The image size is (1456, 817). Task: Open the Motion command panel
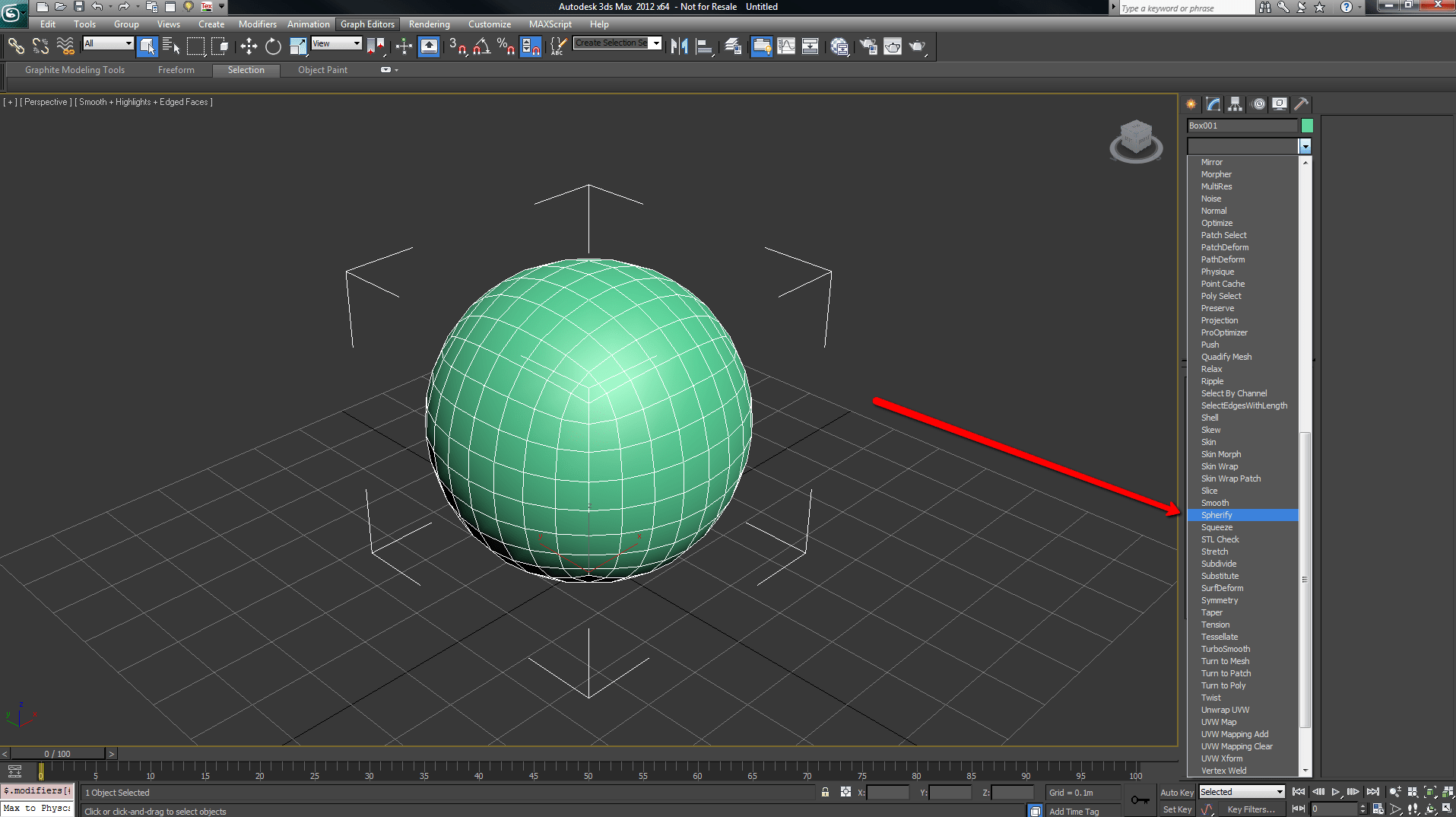click(1258, 104)
